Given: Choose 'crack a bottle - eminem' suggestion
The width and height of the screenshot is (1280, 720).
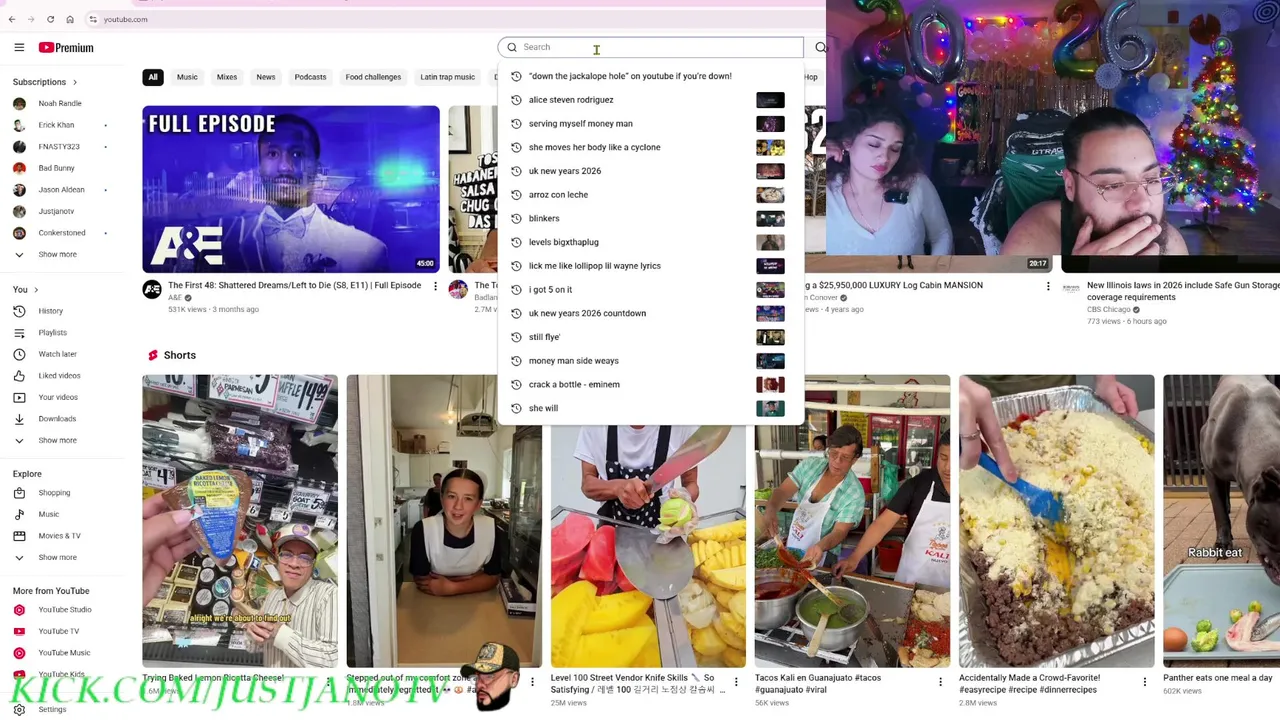Looking at the screenshot, I should point(650,384).
